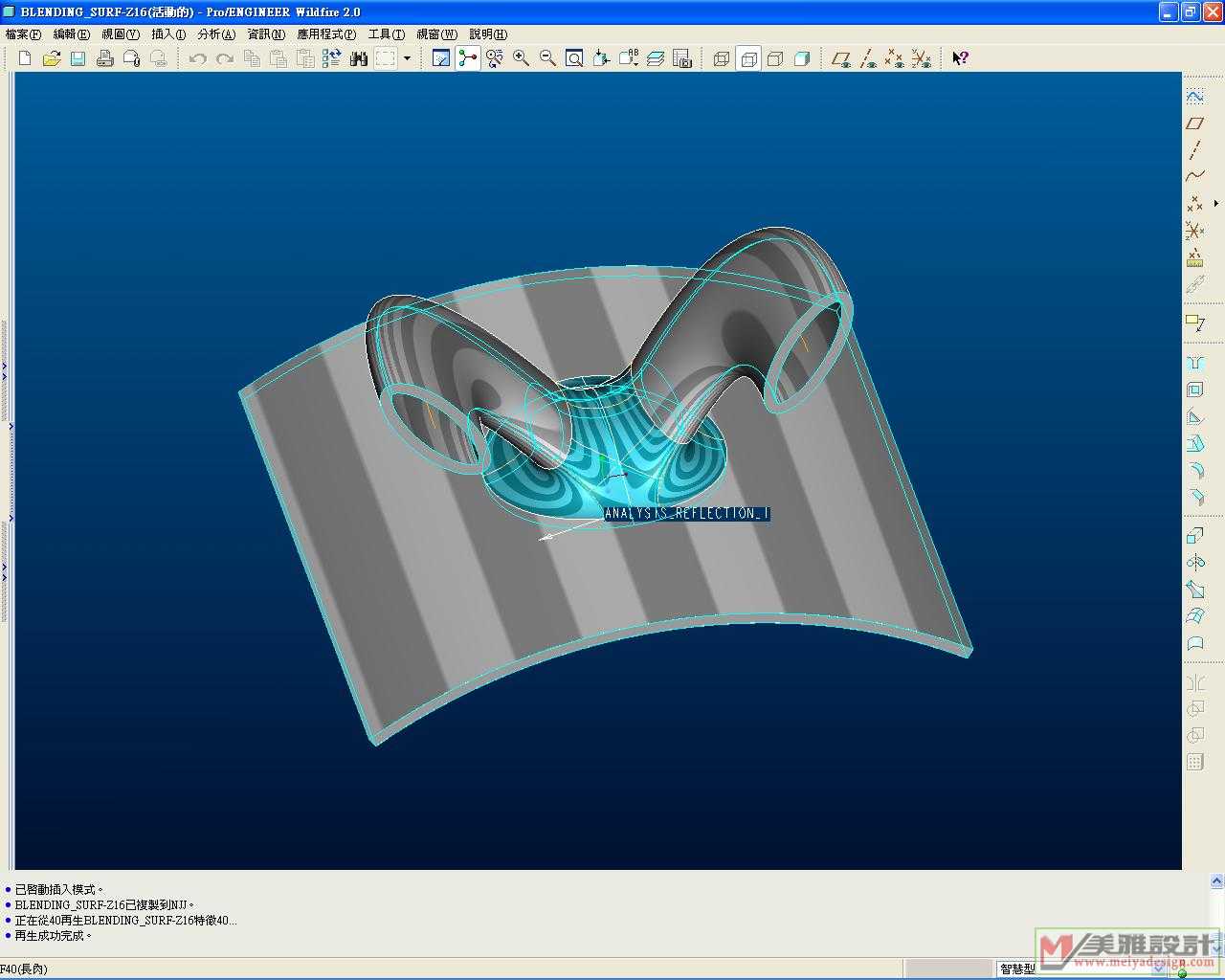This screenshot has height=980, width=1225.
Task: Select the datum coordinate system tool
Action: tap(1195, 231)
